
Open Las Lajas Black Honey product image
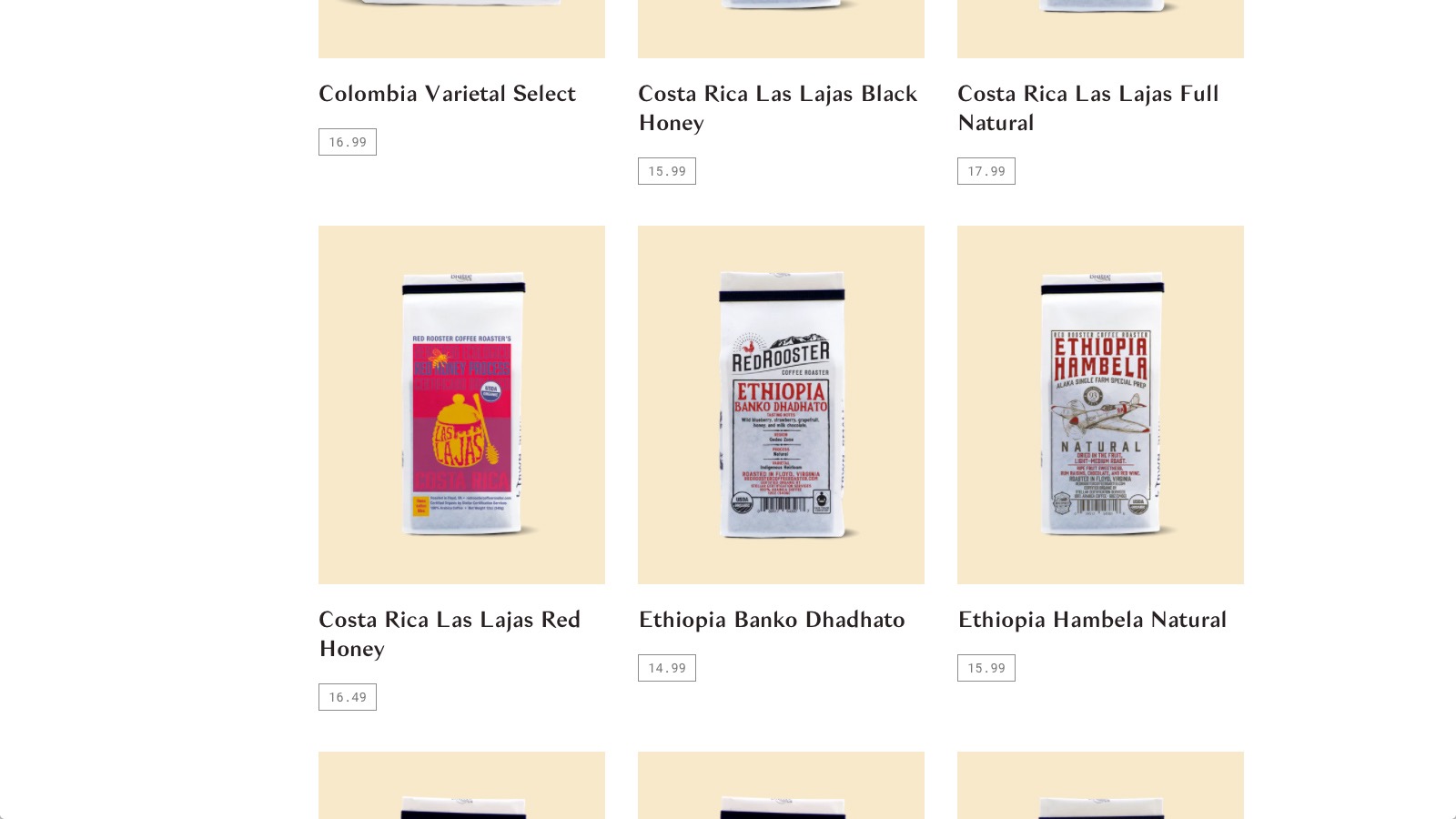pos(781,29)
